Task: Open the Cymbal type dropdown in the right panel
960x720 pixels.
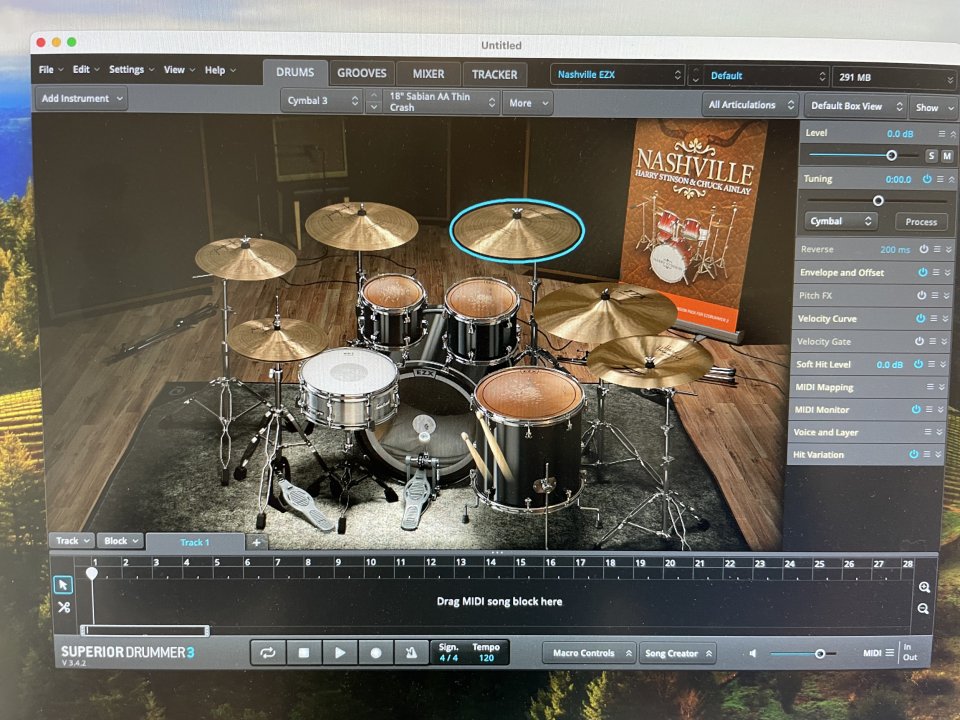Action: tap(838, 221)
